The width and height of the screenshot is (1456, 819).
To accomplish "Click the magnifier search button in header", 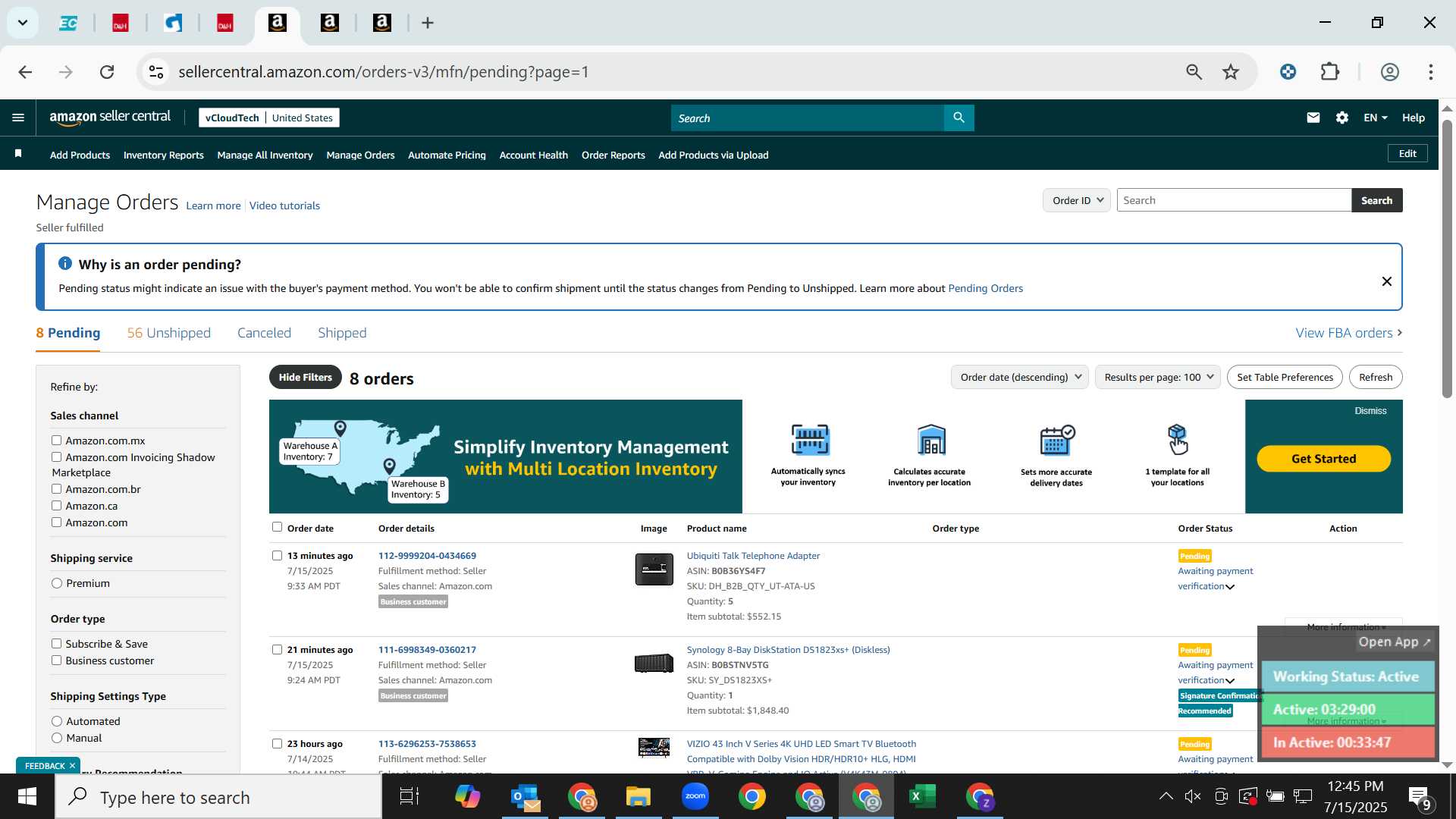I will tap(959, 118).
